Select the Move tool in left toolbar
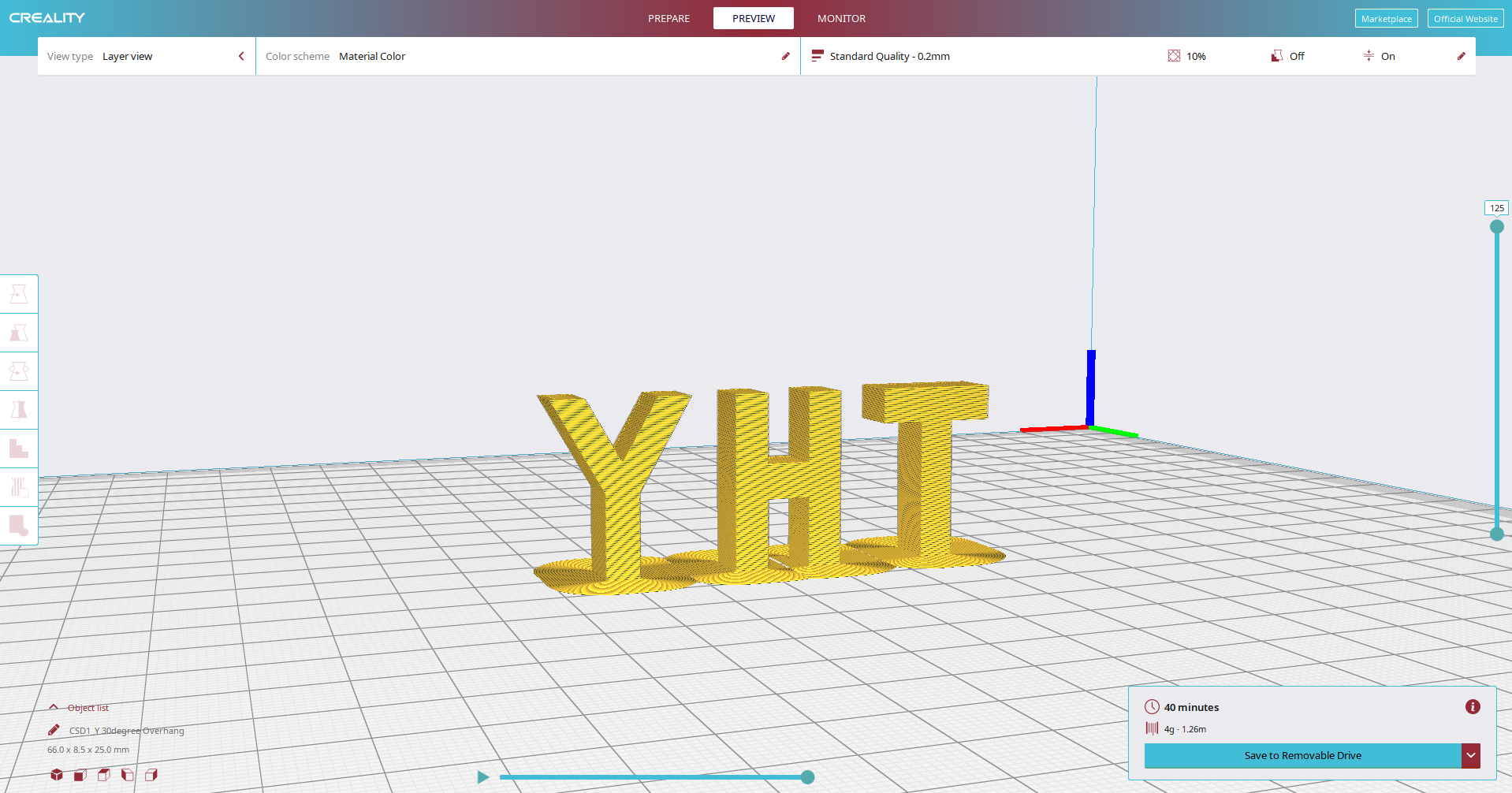This screenshot has height=793, width=1512. point(19,294)
